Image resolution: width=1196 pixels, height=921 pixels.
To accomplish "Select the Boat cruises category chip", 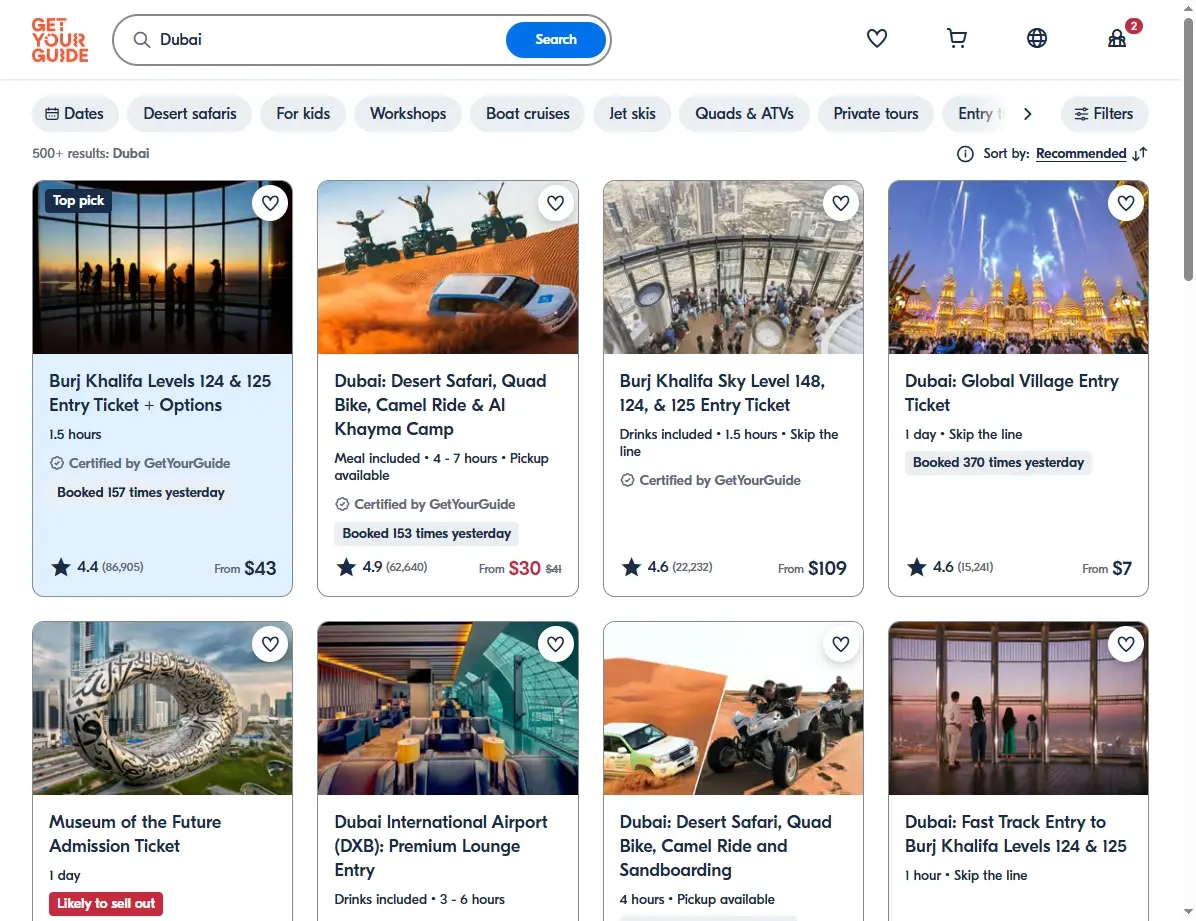I will tap(528, 114).
